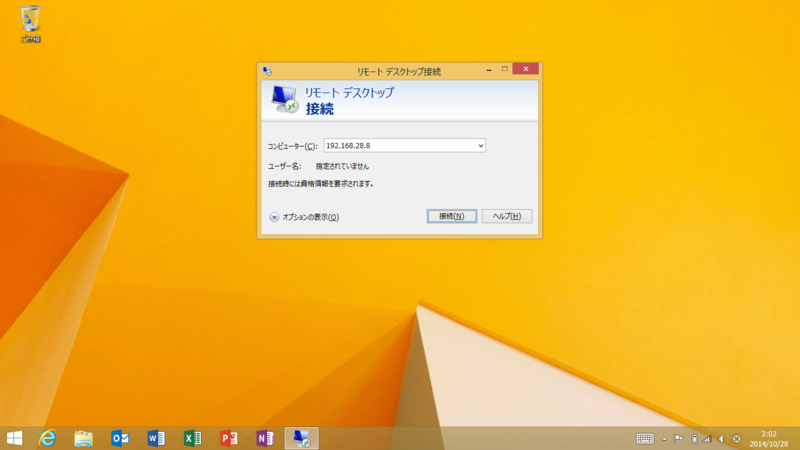The width and height of the screenshot is (800, 450).
Task: Close the Remote Desktop Connection dialog
Action: pyautogui.click(x=526, y=69)
